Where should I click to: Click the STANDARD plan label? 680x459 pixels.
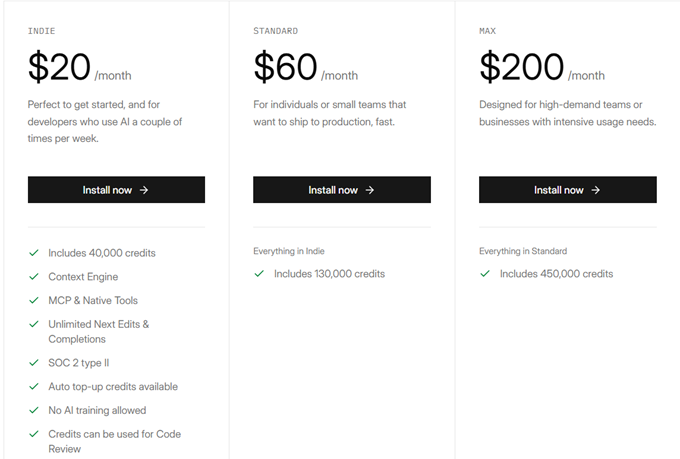[x=276, y=31]
